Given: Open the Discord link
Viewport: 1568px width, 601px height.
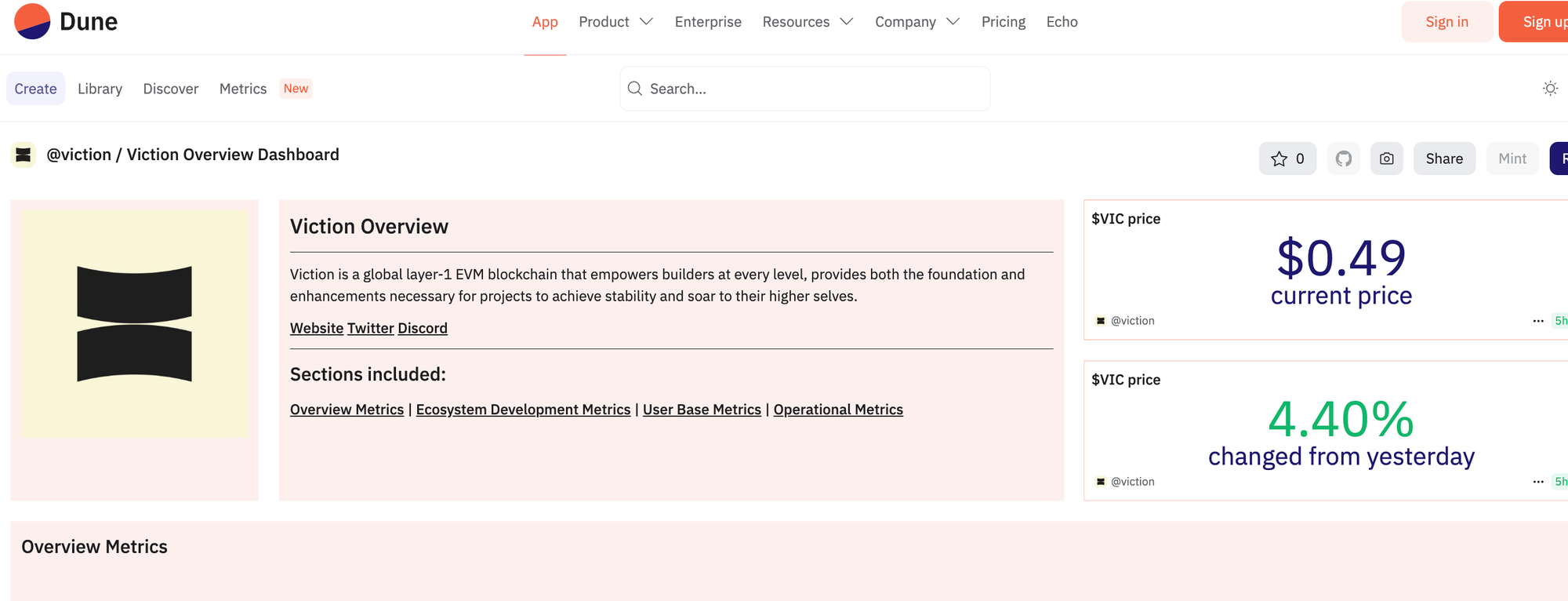Looking at the screenshot, I should 423,328.
